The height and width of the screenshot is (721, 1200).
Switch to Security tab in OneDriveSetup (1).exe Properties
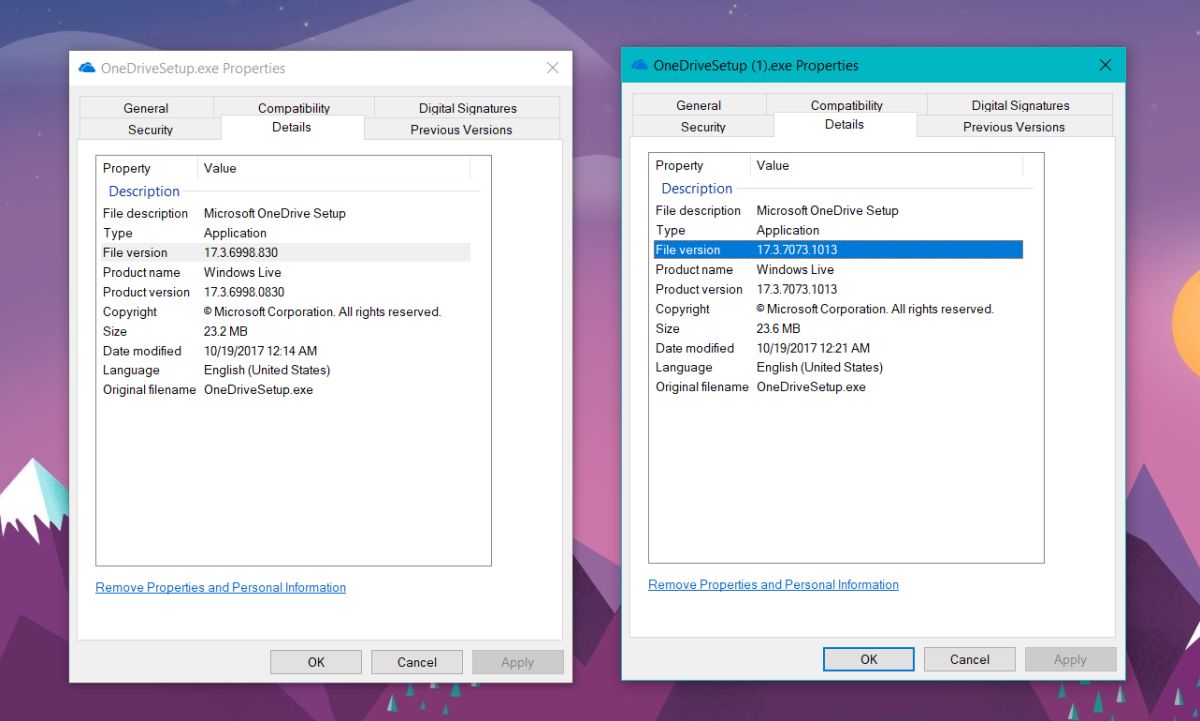[x=704, y=126]
